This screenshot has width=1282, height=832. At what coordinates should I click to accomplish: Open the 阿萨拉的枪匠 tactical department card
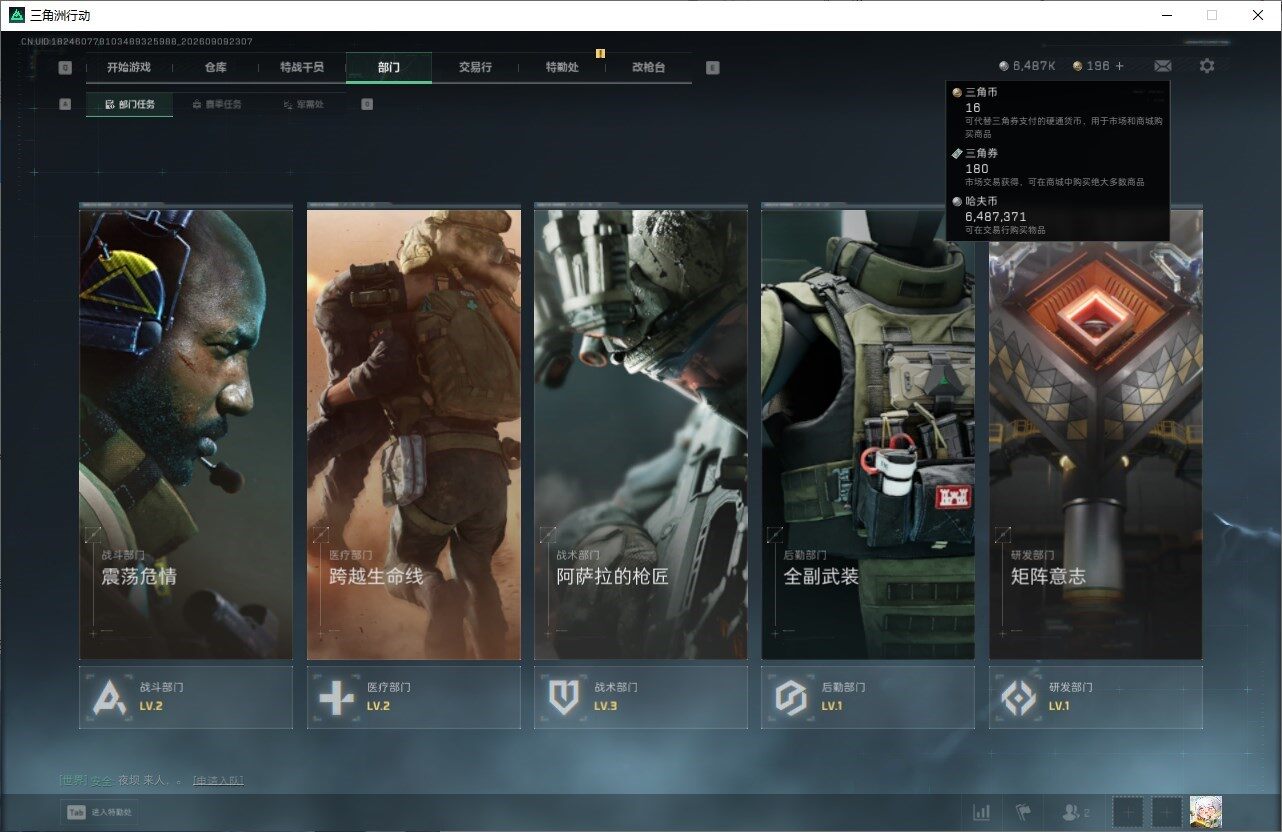pyautogui.click(x=641, y=434)
